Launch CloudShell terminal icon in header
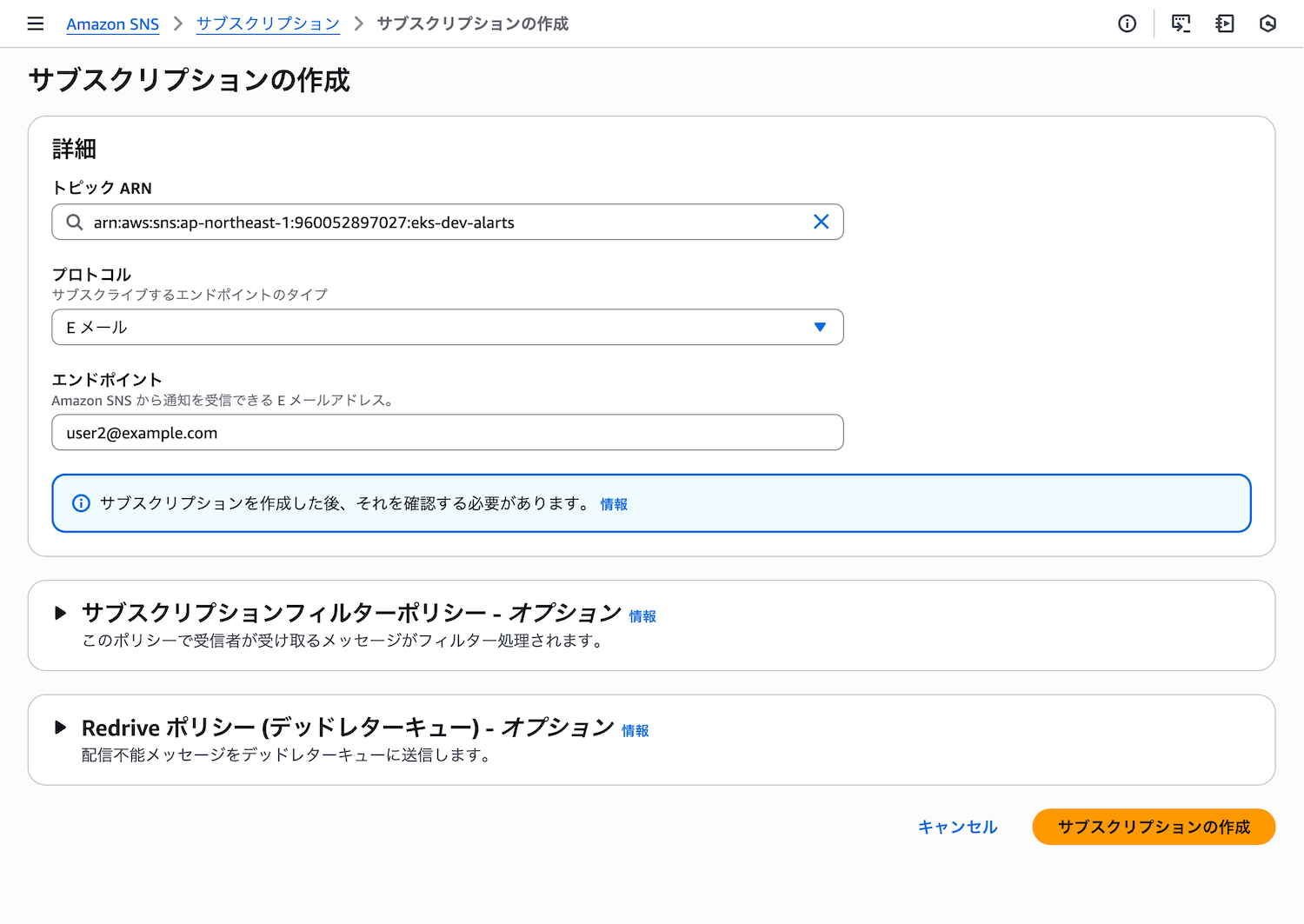Image resolution: width=1304 pixels, height=924 pixels. click(x=1181, y=23)
